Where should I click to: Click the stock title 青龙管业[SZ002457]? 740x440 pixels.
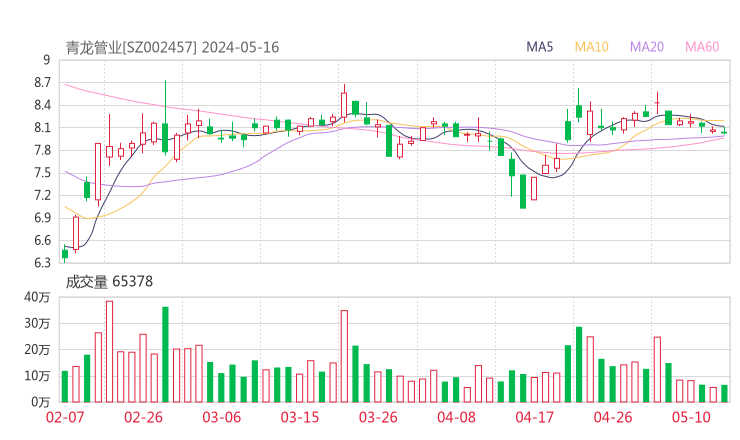(131, 48)
